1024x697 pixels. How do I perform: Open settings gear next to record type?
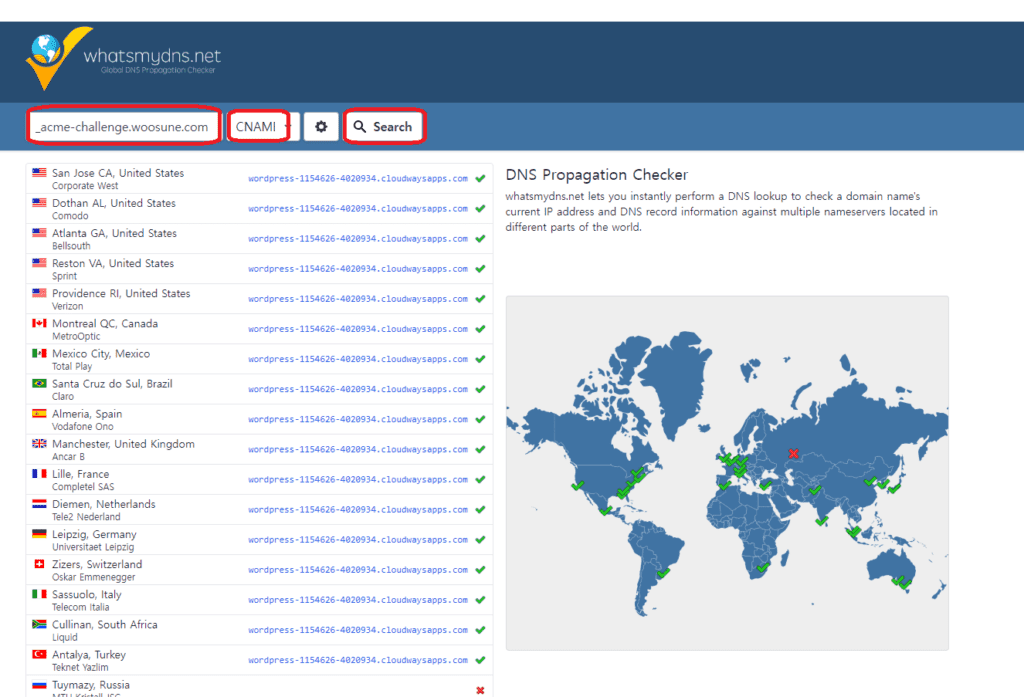point(321,127)
